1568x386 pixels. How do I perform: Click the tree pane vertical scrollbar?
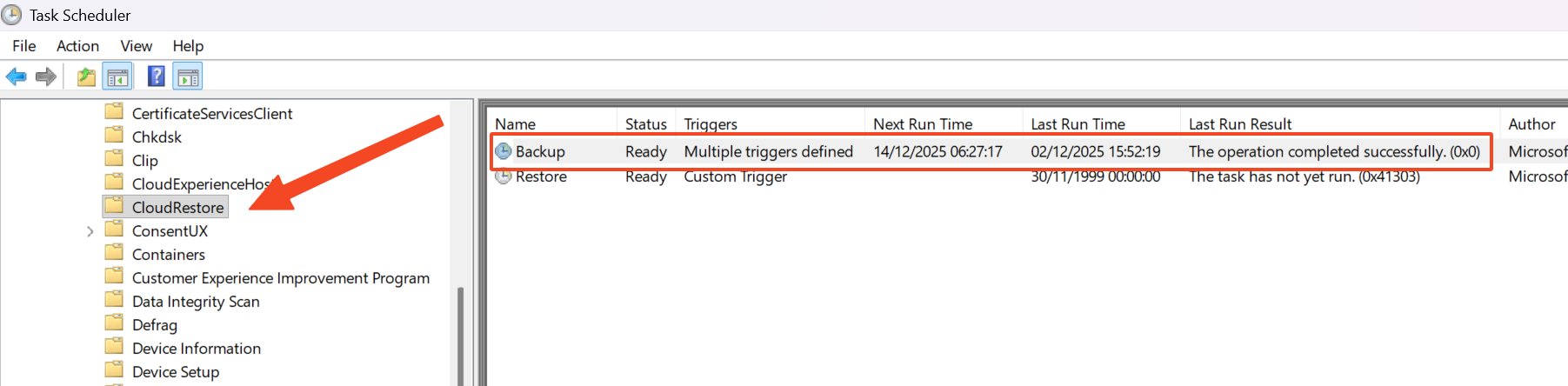coord(460,335)
